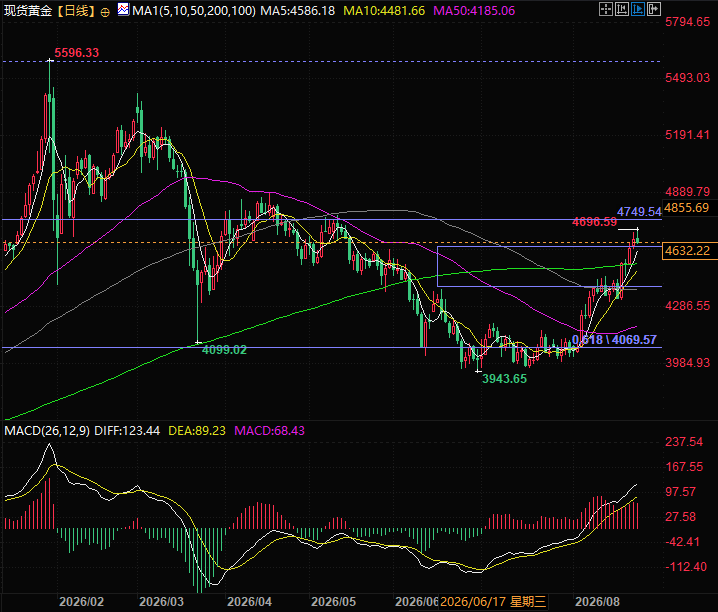Click the MA50:4185.06 value label

tap(474, 11)
